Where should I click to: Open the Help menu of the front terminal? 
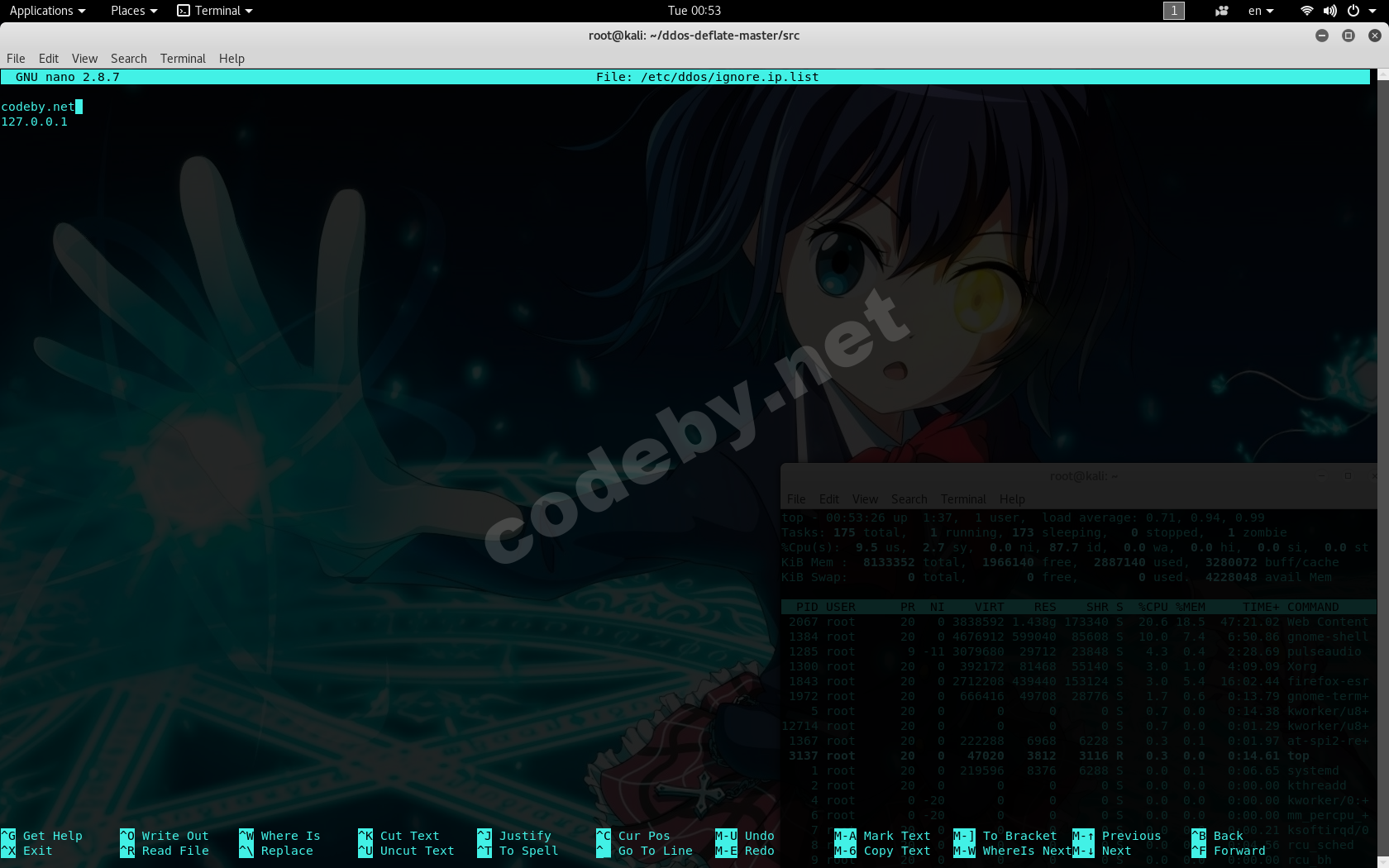point(231,59)
